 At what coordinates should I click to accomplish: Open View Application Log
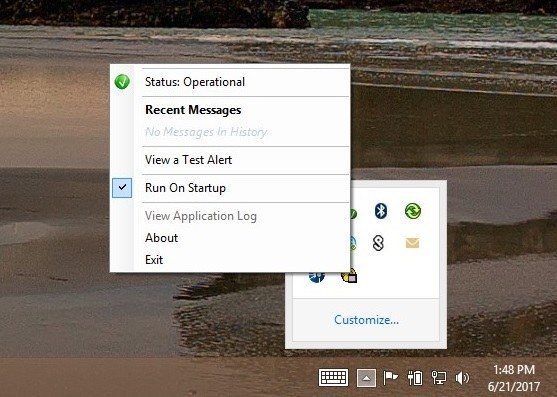click(230, 216)
